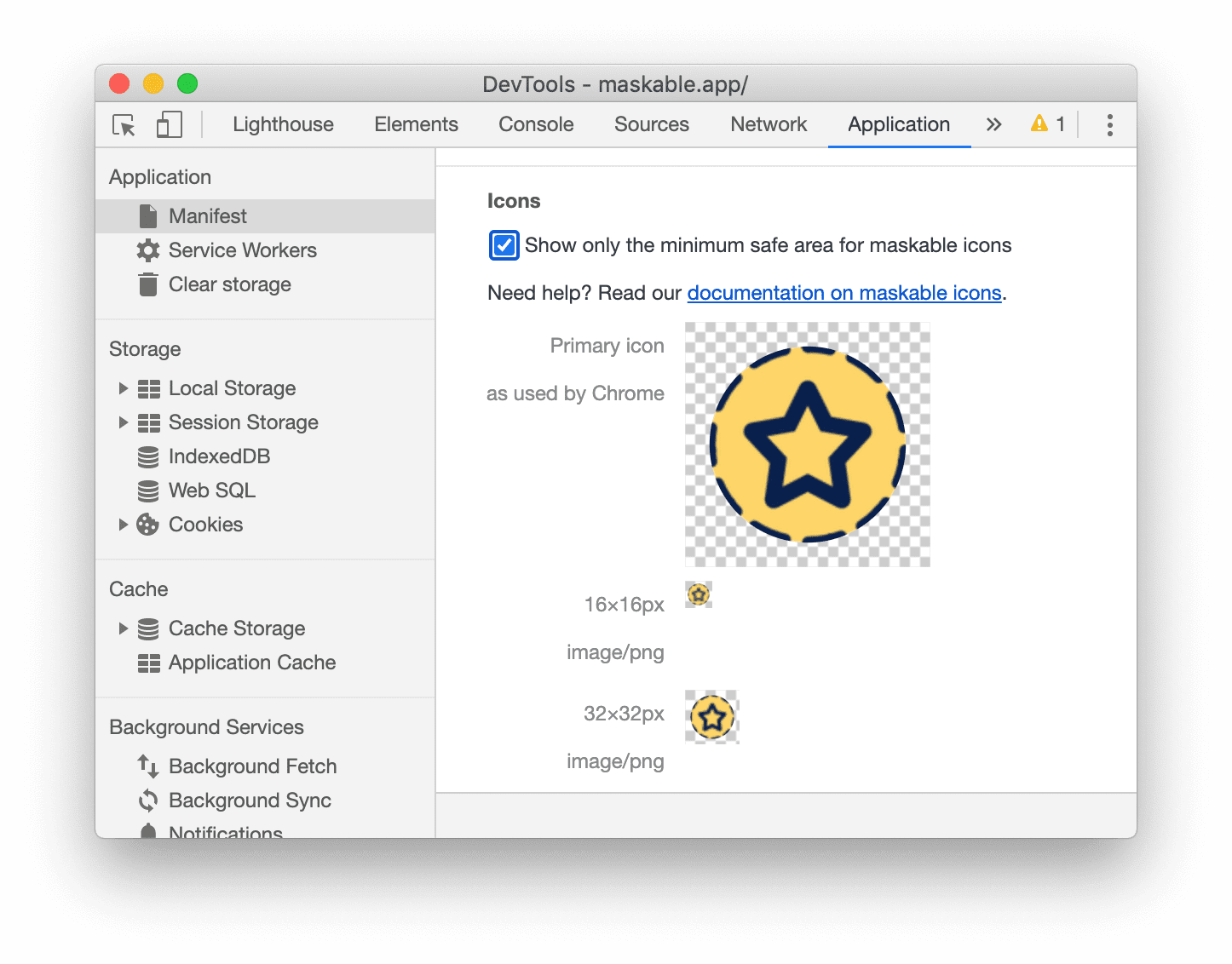The width and height of the screenshot is (1232, 964).
Task: Click the warning badge in the toolbar
Action: tap(1047, 123)
